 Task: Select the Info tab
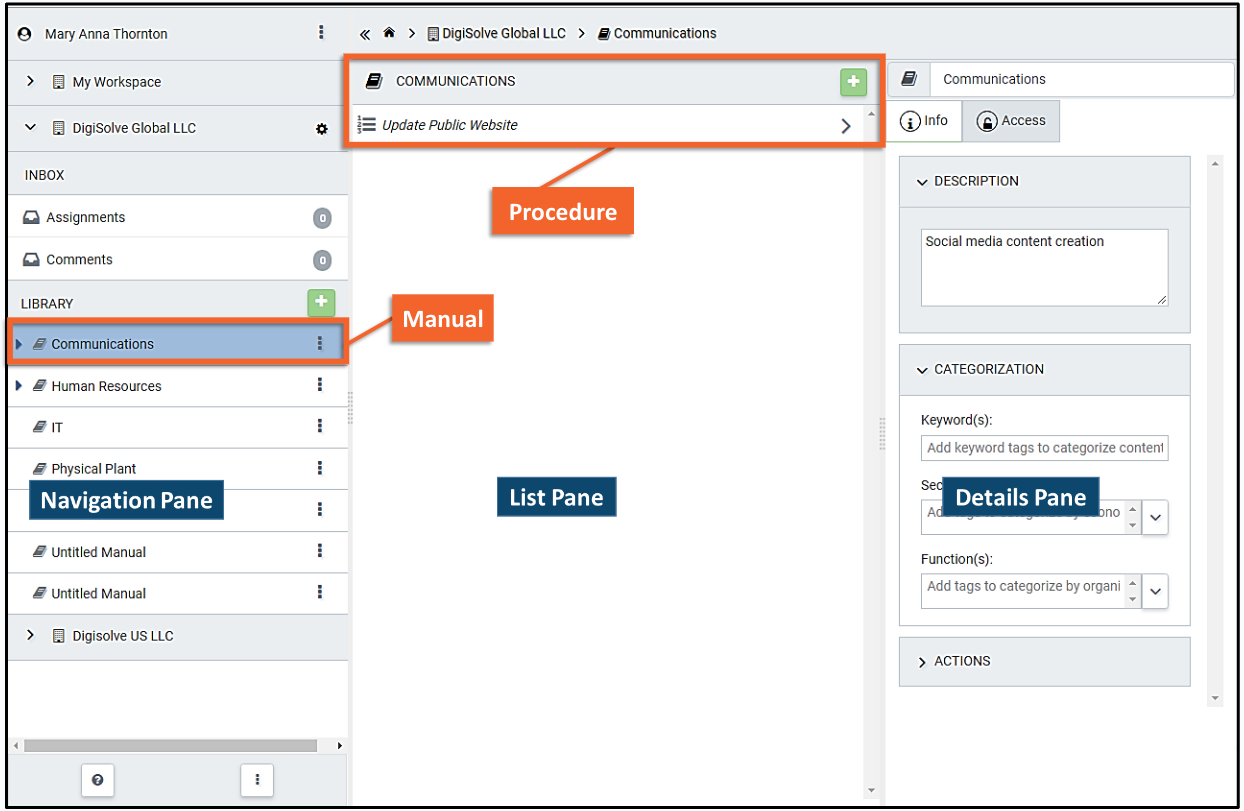(925, 121)
